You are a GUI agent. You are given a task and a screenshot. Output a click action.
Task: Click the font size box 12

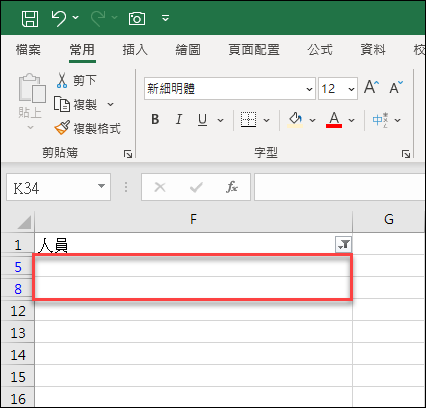click(332, 89)
